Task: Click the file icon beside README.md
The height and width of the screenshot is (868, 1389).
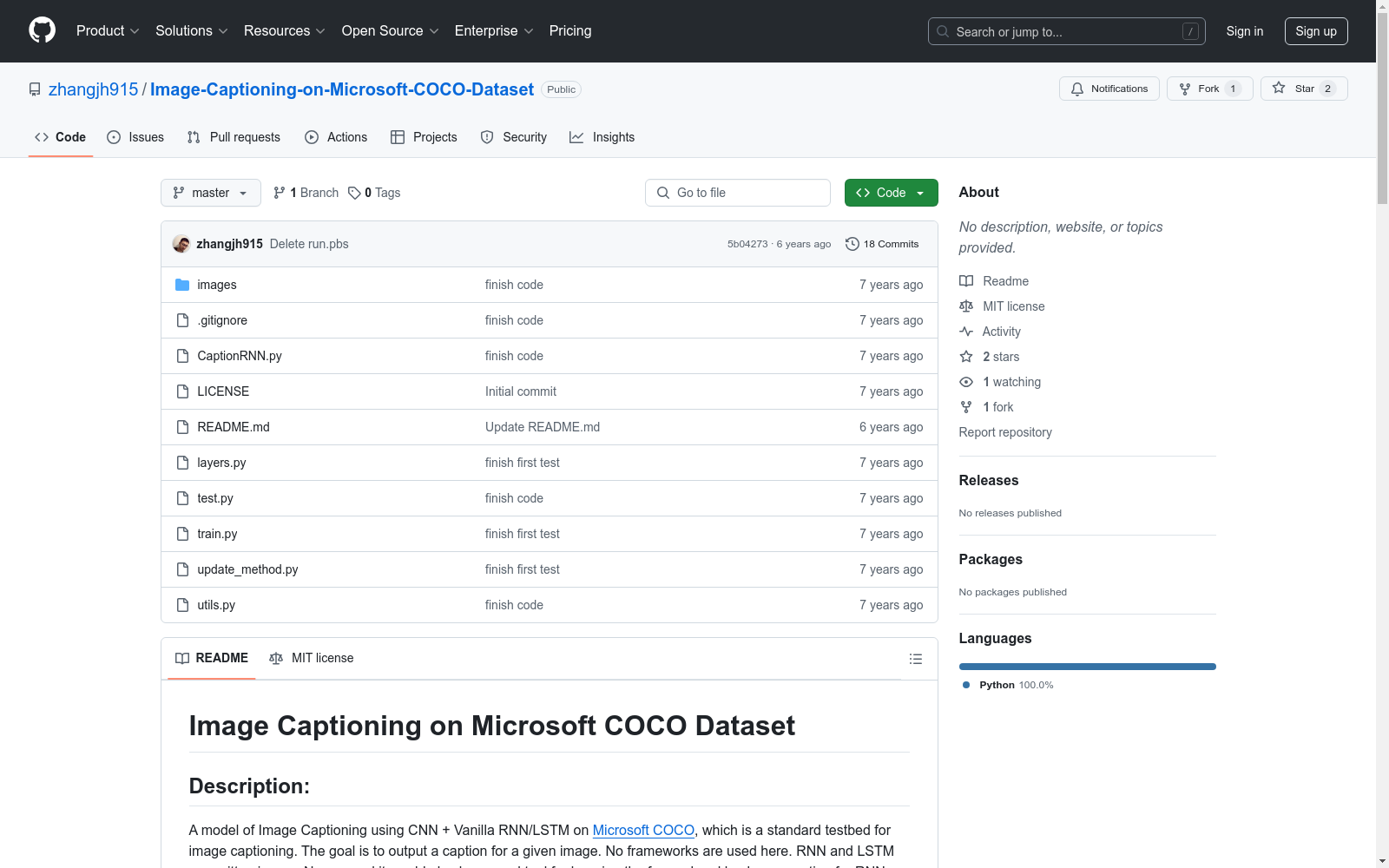Action: 182,427
